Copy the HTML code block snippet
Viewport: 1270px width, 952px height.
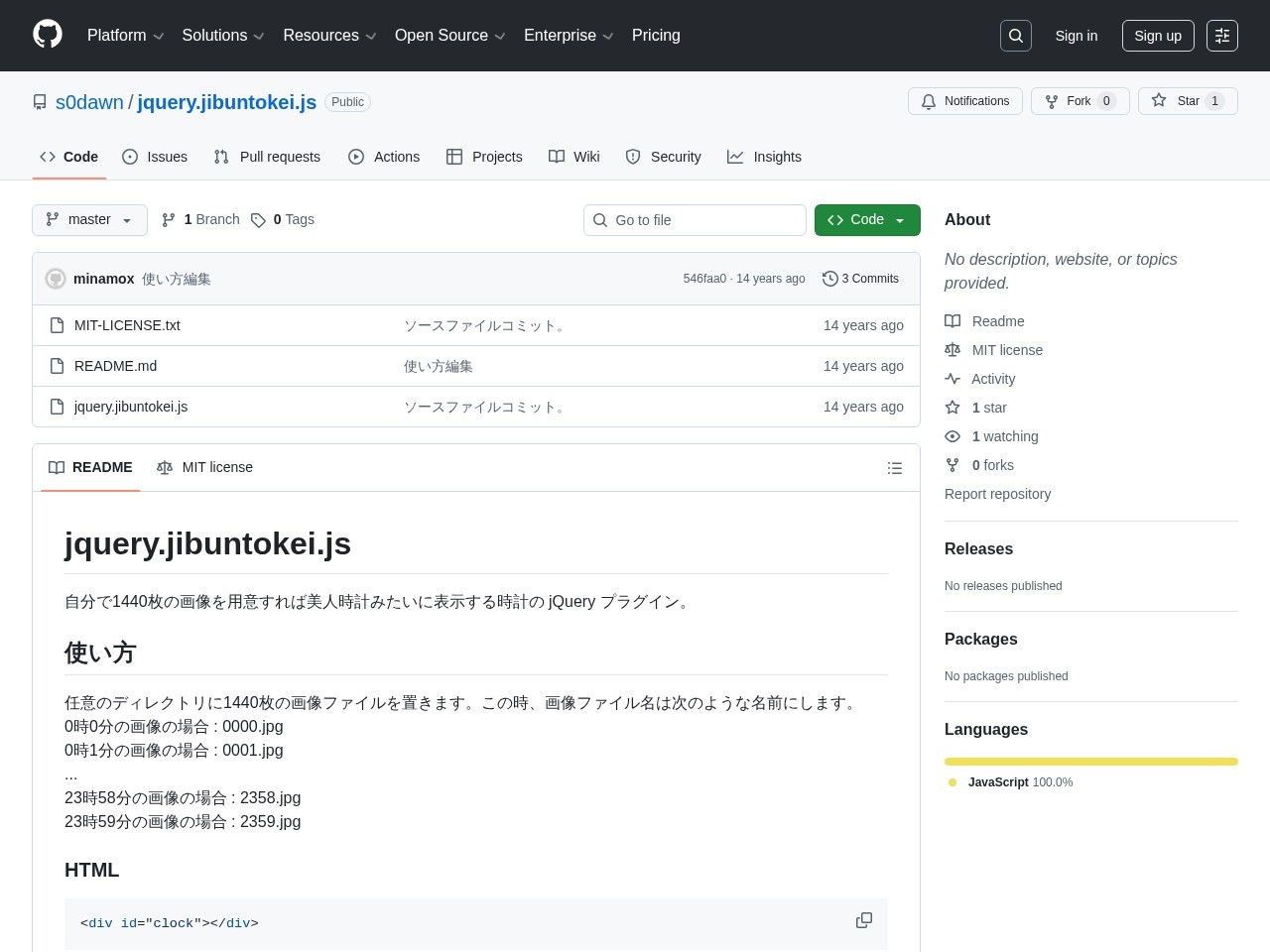863,920
